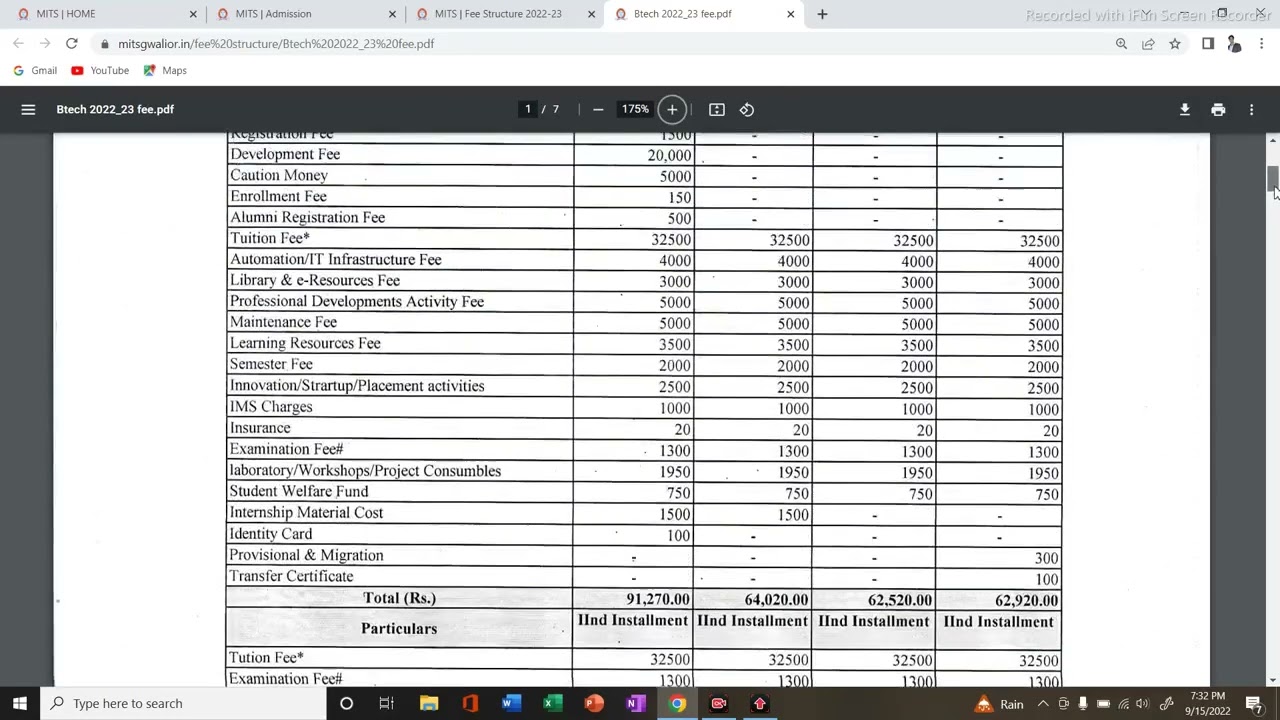Open Excel from the taskbar
The width and height of the screenshot is (1280, 720).
click(x=552, y=703)
